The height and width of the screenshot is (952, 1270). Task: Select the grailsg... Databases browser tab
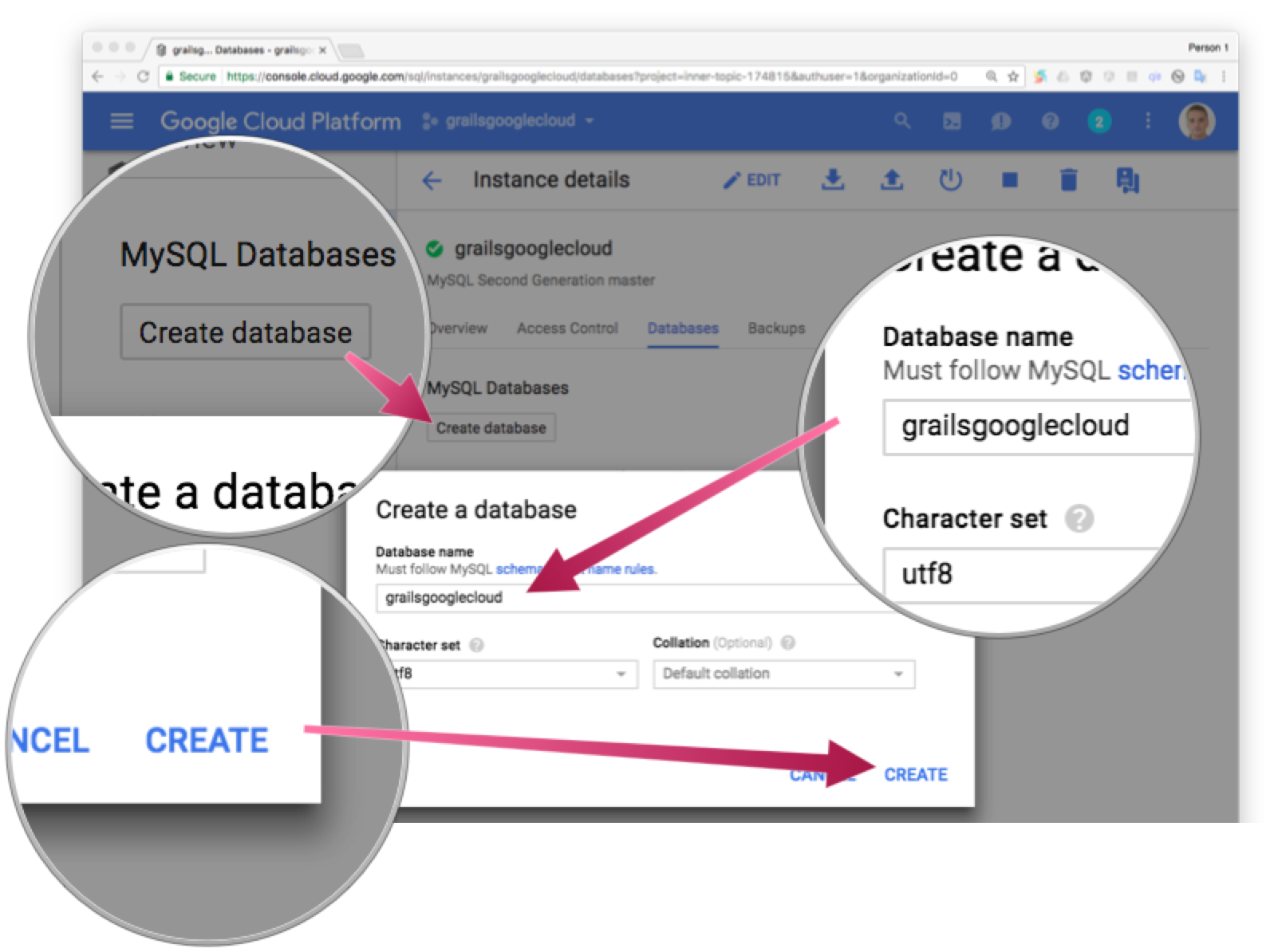tap(240, 50)
